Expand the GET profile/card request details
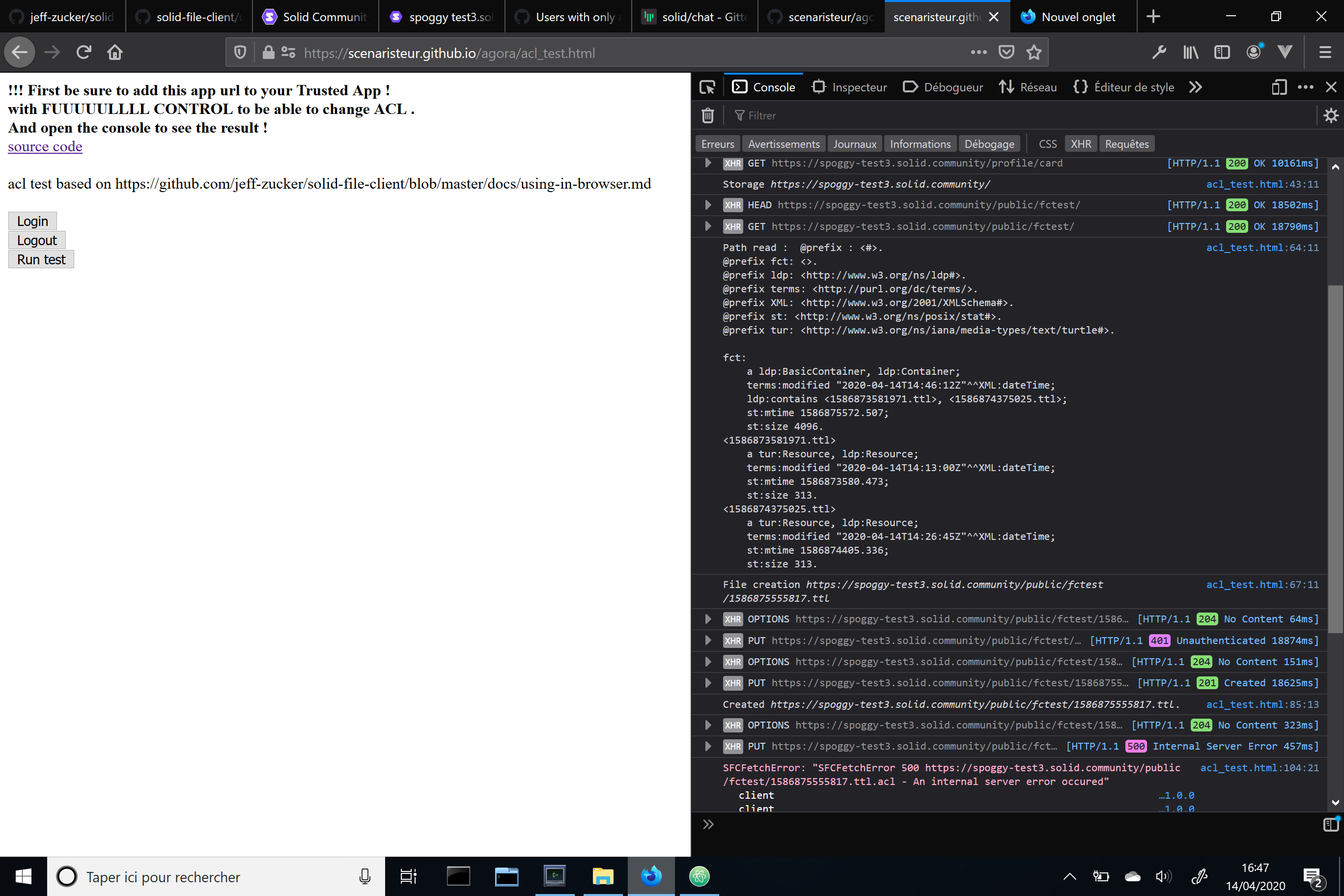 [x=707, y=163]
